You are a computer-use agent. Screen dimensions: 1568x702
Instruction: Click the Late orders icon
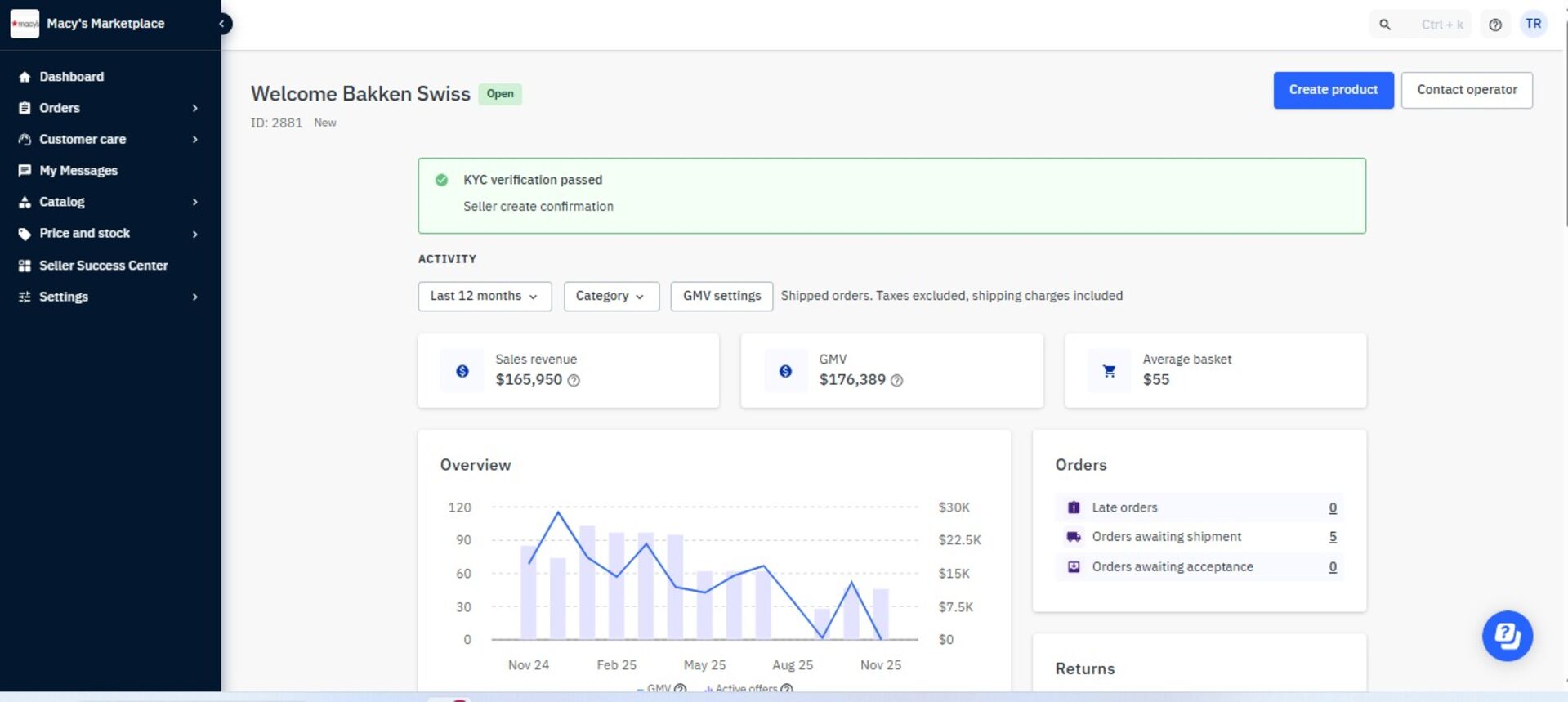click(1074, 507)
